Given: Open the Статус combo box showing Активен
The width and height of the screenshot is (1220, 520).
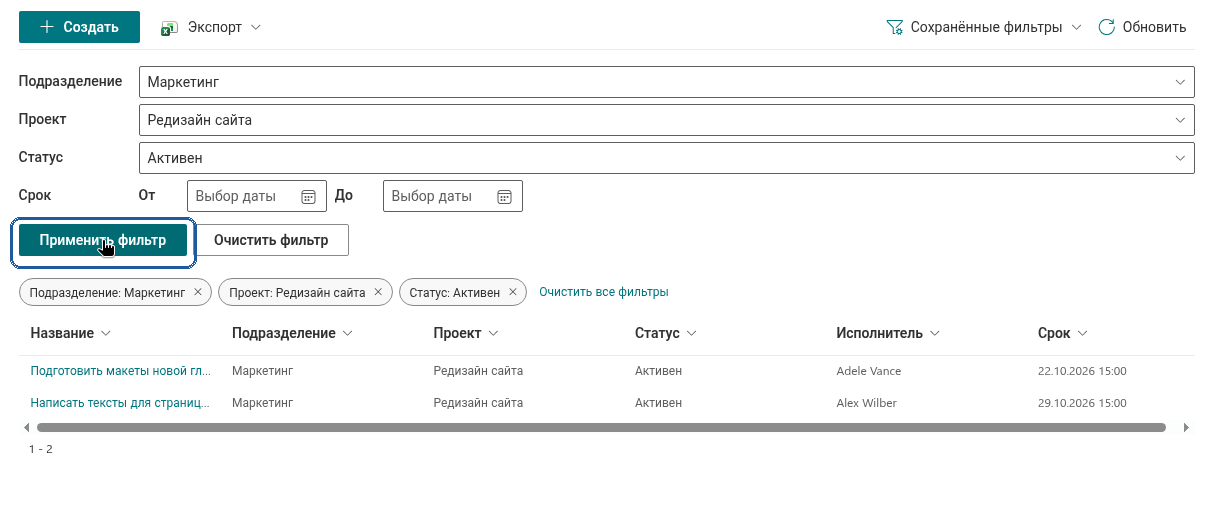Looking at the screenshot, I should pos(666,158).
